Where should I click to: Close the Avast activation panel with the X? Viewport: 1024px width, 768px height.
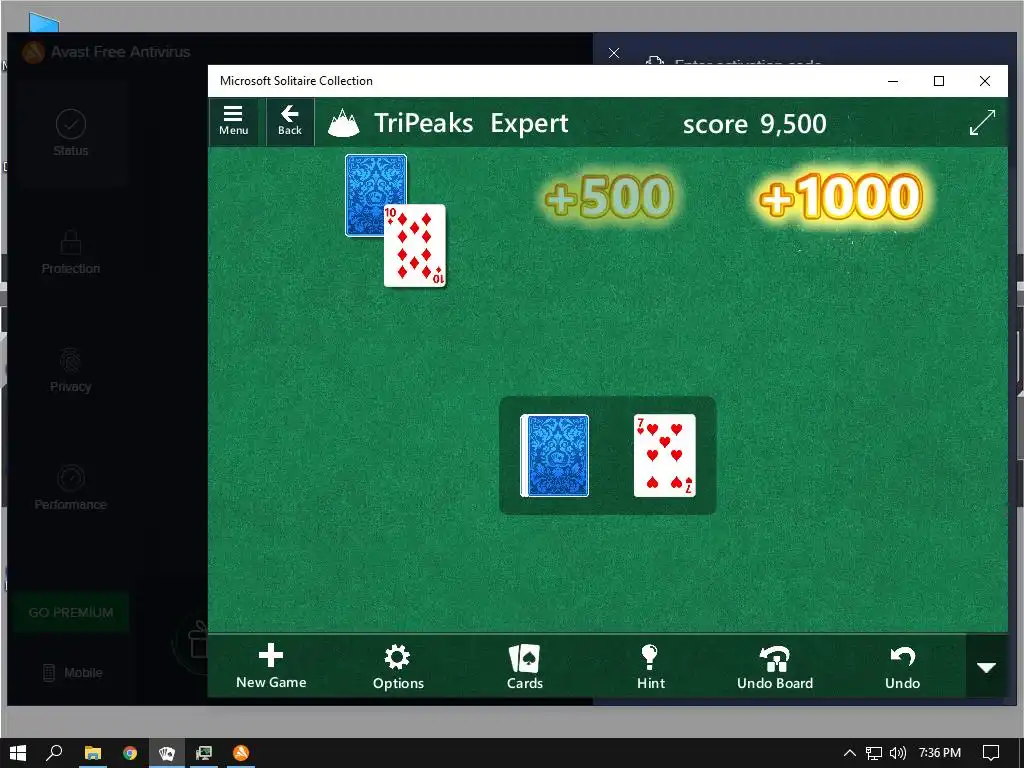pos(614,53)
